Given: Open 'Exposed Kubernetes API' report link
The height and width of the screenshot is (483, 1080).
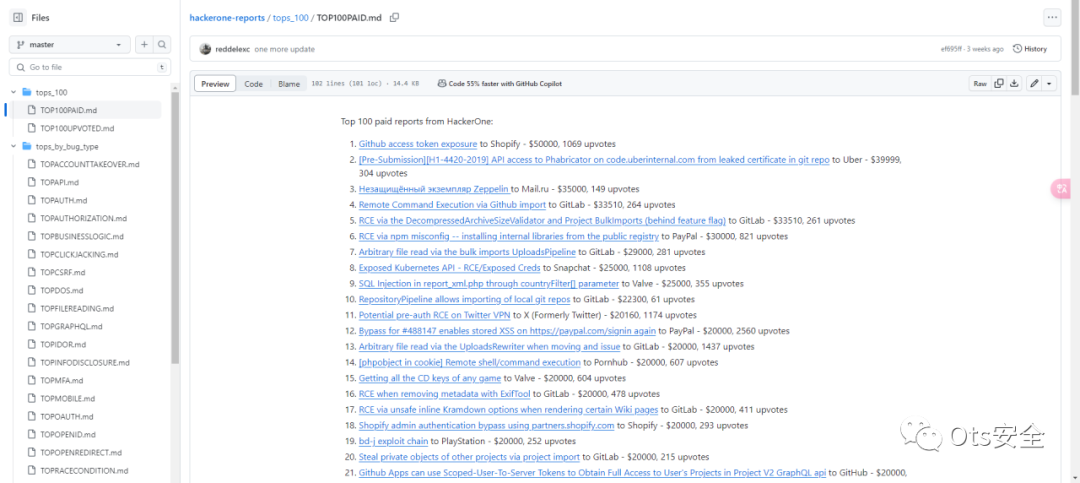Looking at the screenshot, I should point(449,268).
